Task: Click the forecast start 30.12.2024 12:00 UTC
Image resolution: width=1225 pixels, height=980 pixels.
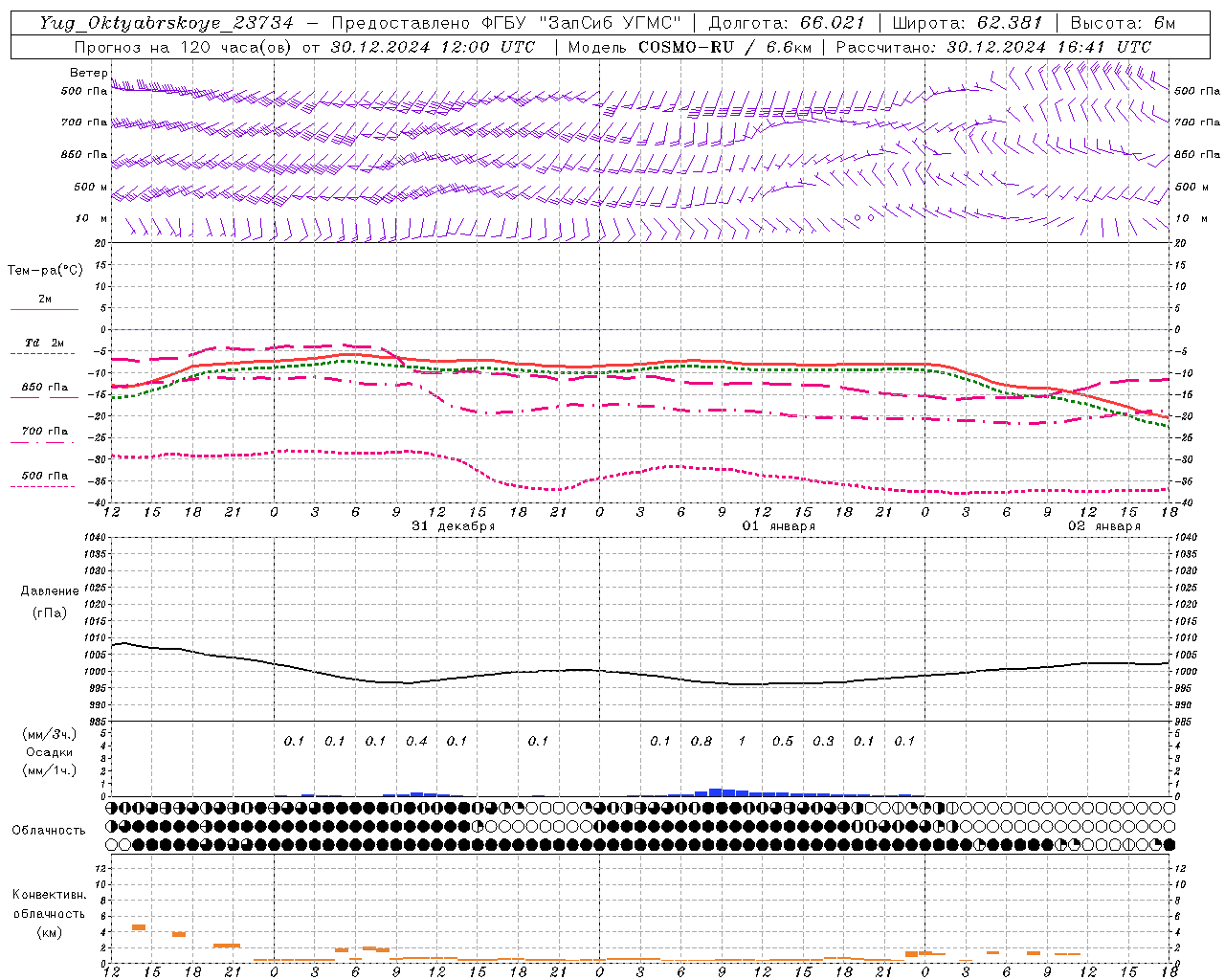Action: click(434, 47)
